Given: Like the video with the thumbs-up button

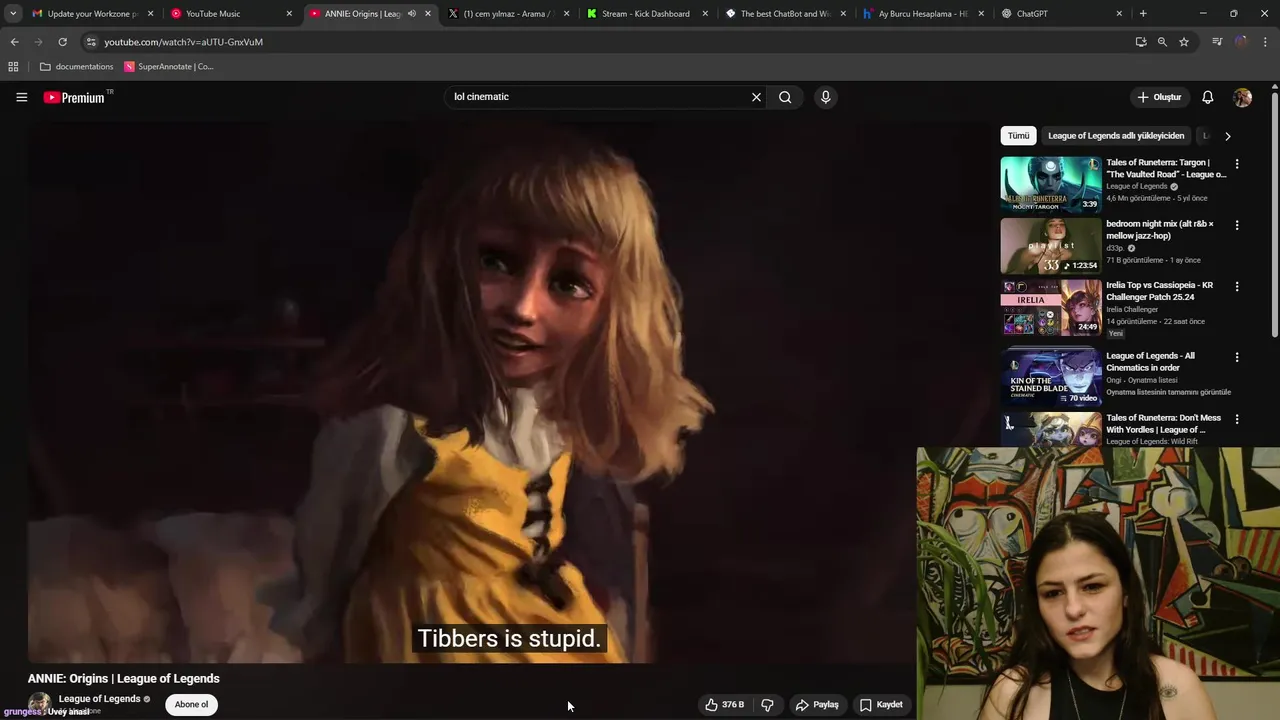Looking at the screenshot, I should coord(724,705).
